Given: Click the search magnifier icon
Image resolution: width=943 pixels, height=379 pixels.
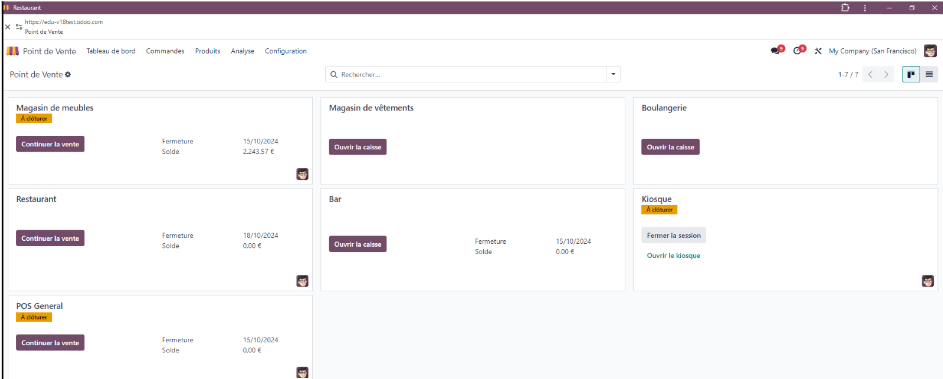Looking at the screenshot, I should point(333,75).
